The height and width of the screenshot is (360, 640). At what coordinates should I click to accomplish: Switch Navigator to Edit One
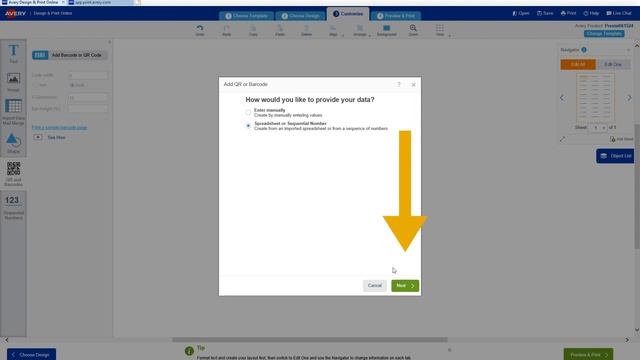613,64
